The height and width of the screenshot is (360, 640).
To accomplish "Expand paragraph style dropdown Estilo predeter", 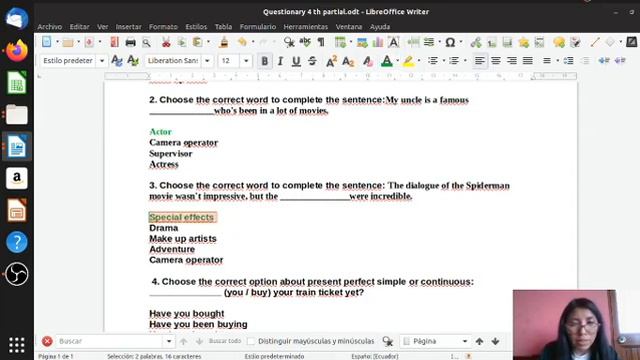I will click(x=102, y=61).
